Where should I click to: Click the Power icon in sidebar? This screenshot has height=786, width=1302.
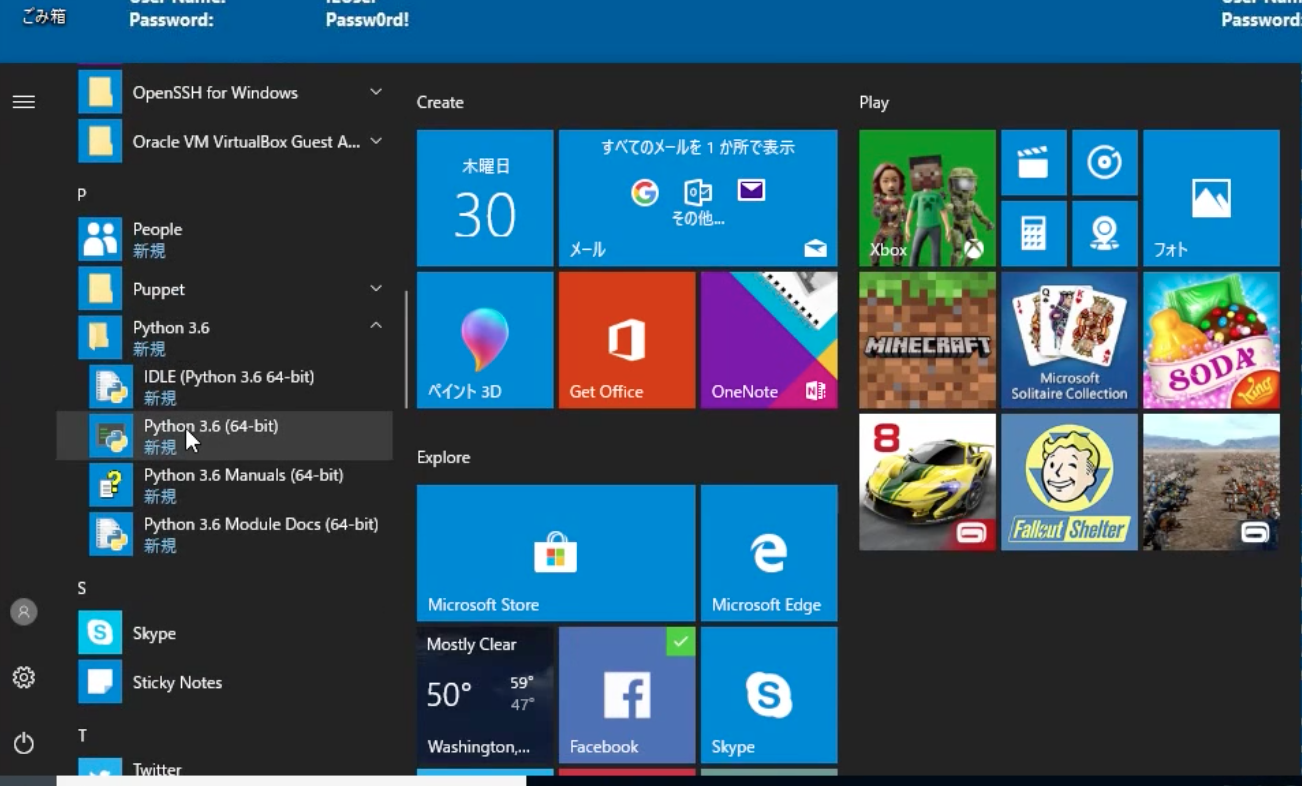[24, 743]
